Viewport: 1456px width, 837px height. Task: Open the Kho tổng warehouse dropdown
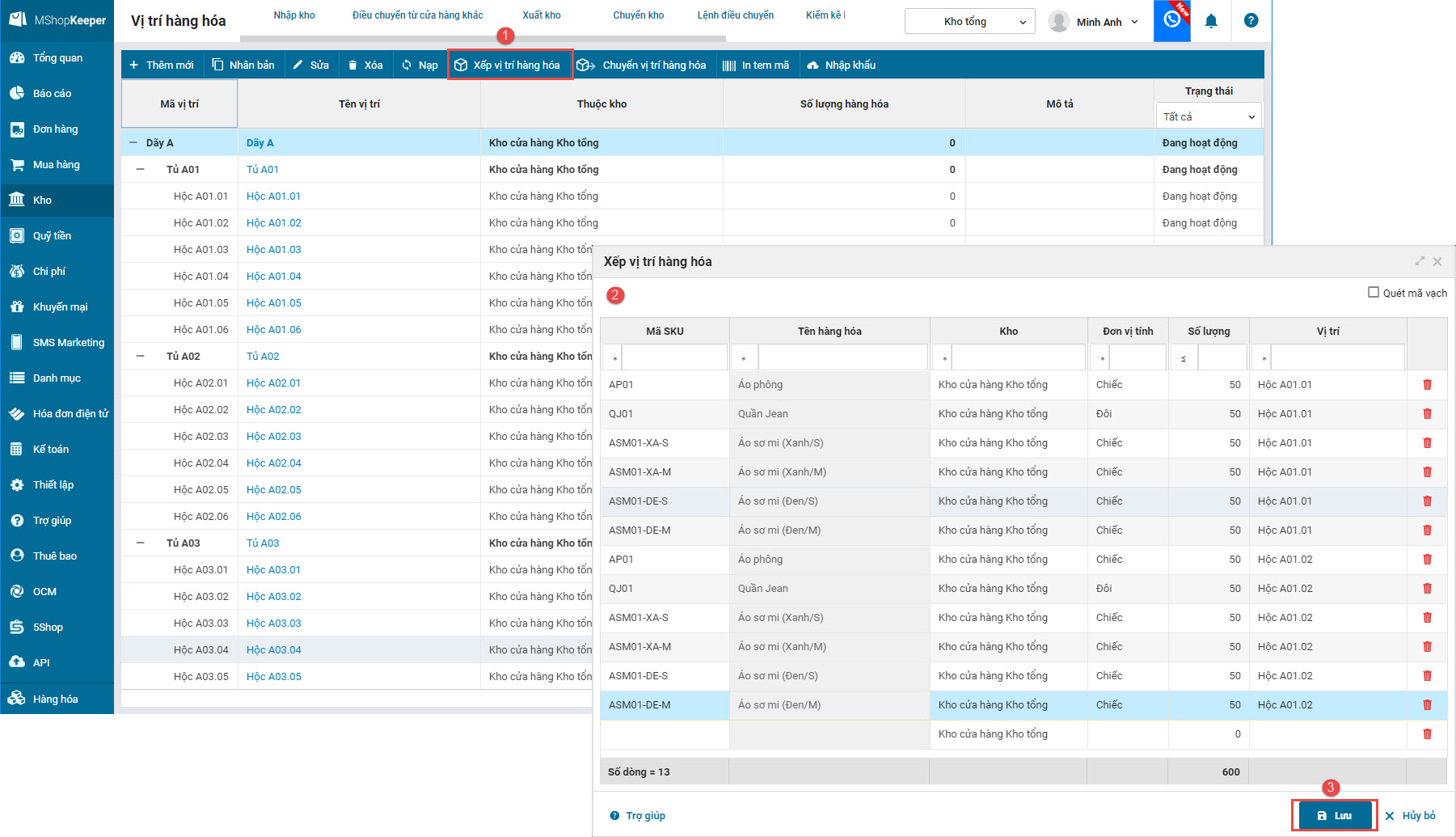pyautogui.click(x=969, y=22)
